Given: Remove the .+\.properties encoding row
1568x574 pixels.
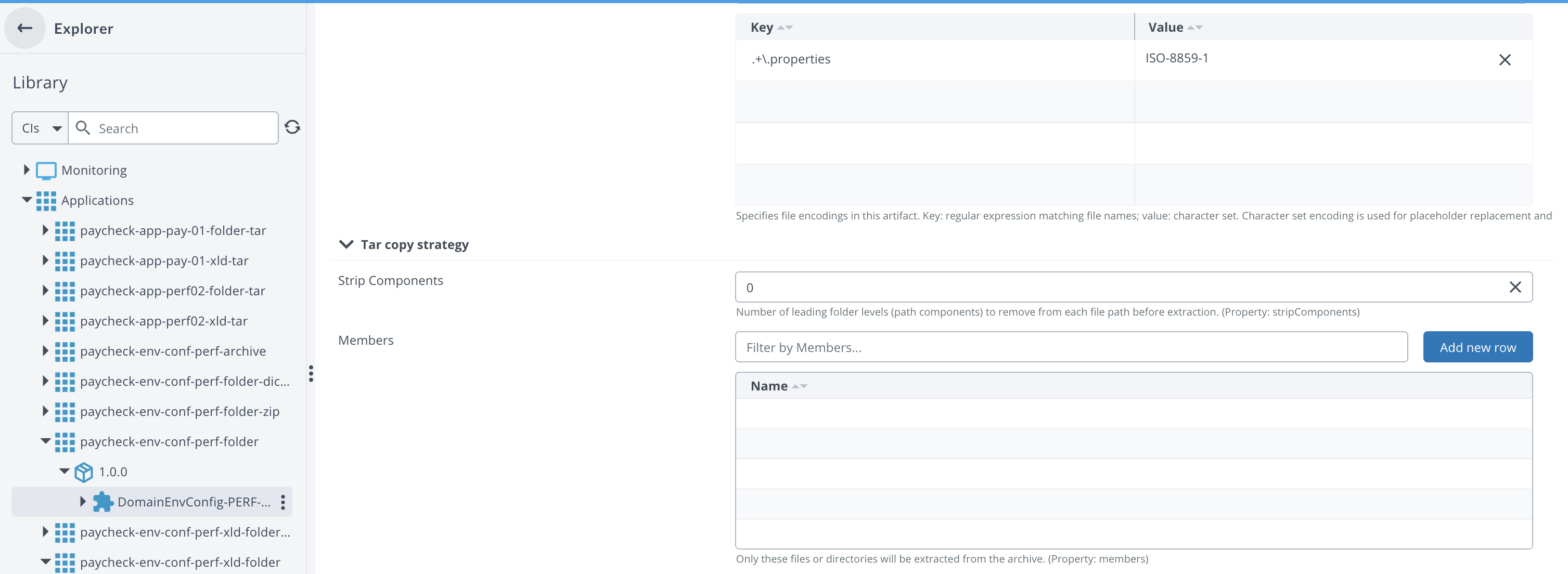Looking at the screenshot, I should click(x=1504, y=60).
